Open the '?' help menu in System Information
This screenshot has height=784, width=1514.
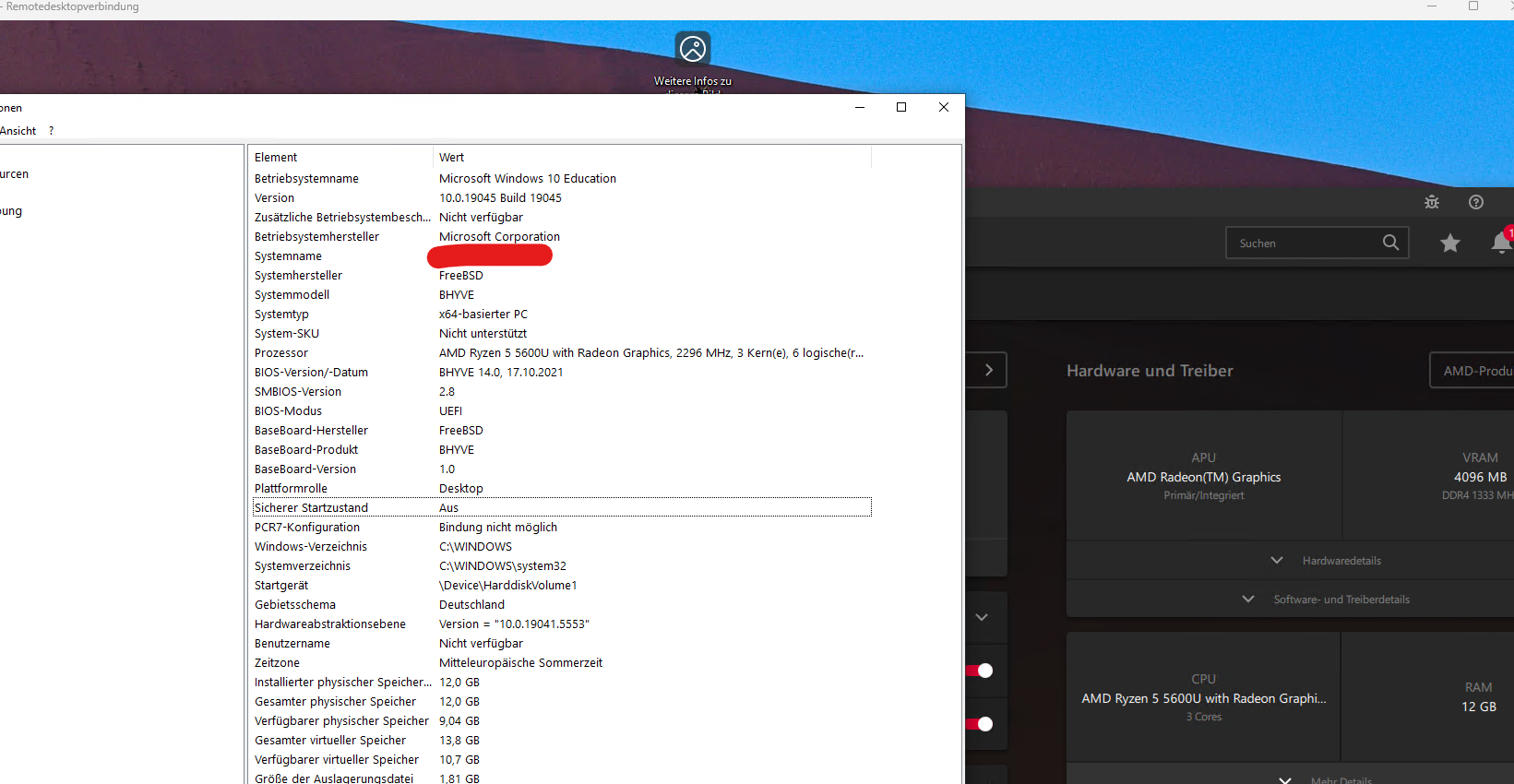coord(52,131)
